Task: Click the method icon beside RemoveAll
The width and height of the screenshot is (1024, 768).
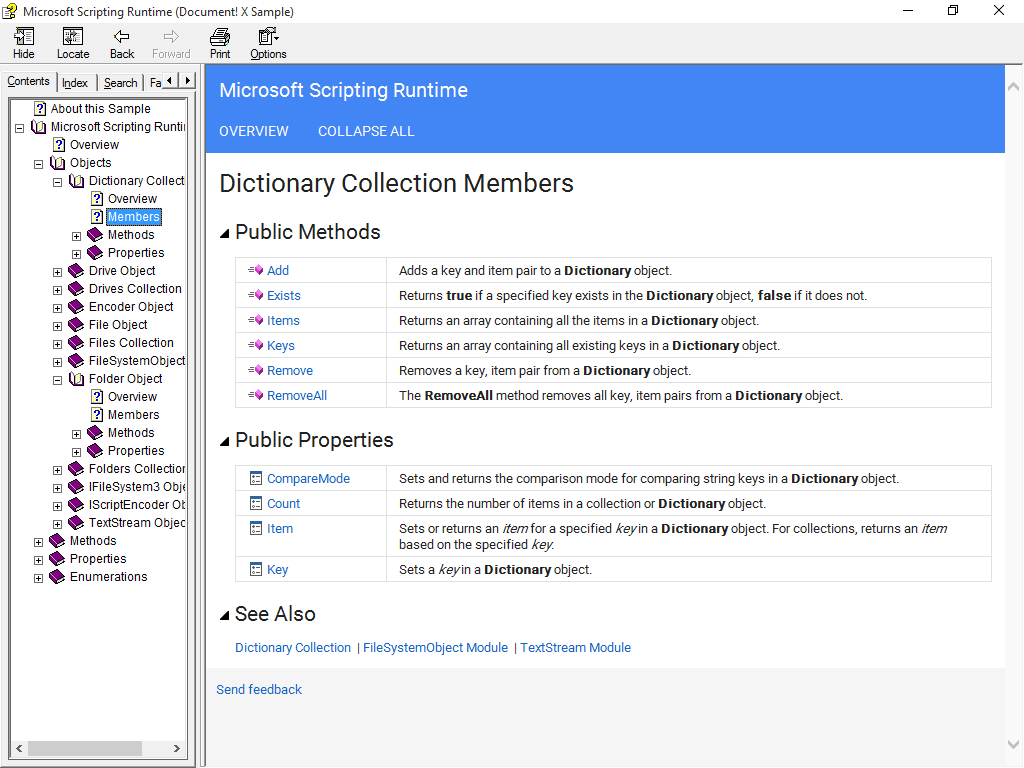Action: click(255, 395)
